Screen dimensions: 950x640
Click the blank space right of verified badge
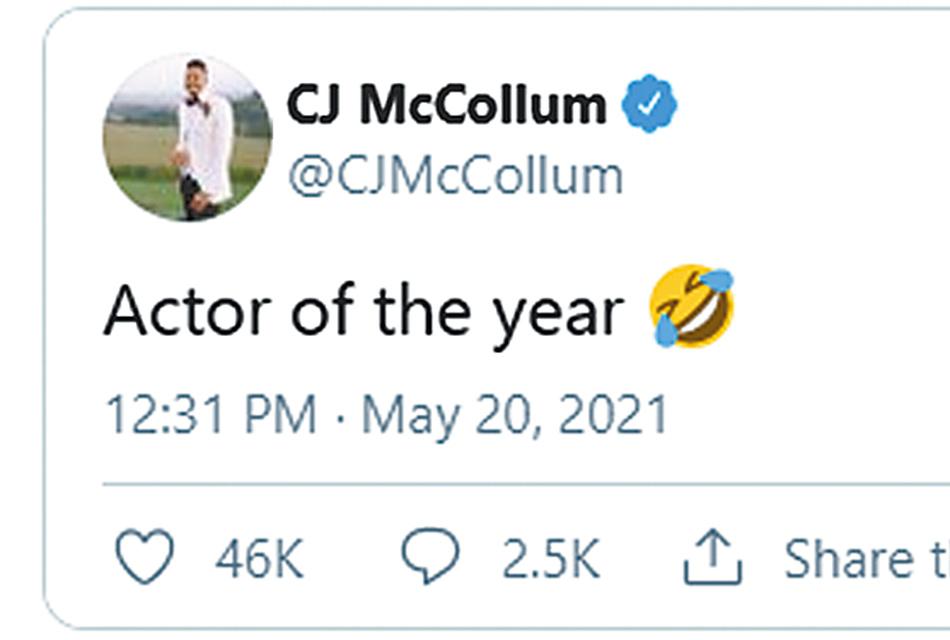click(812, 104)
